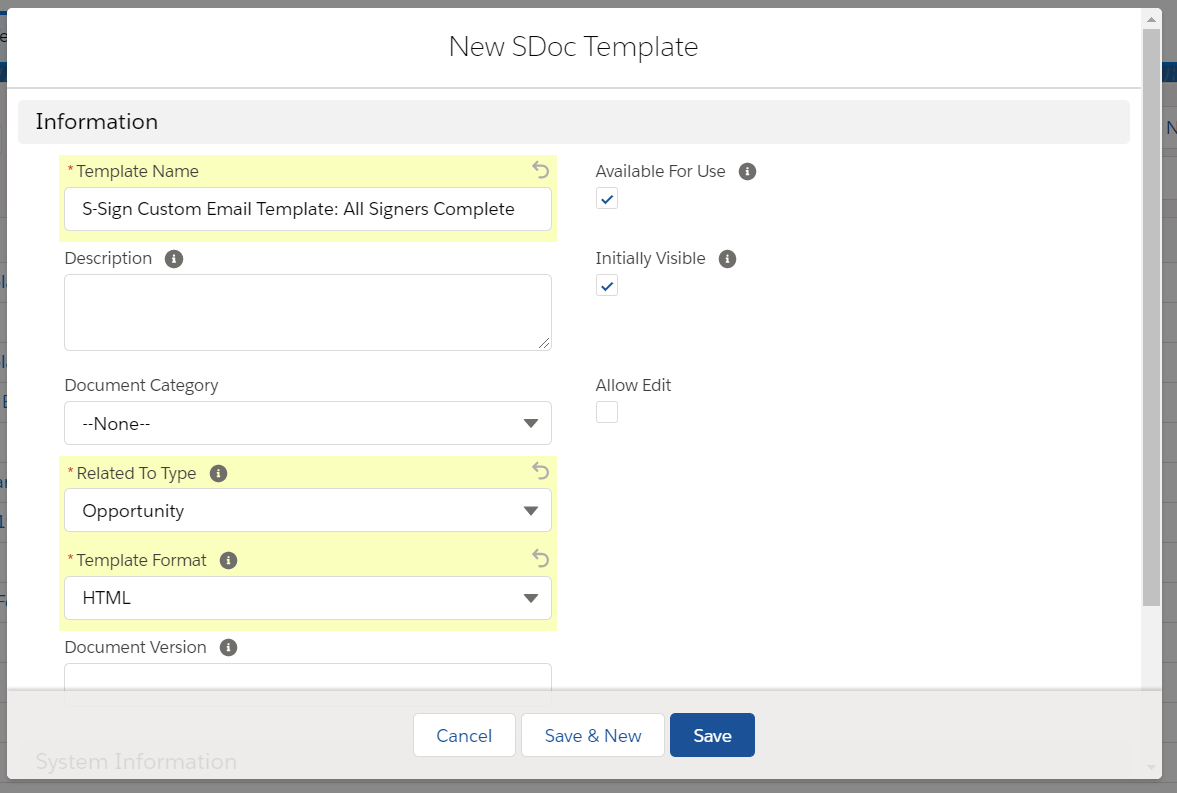The width and height of the screenshot is (1177, 793).
Task: Click the Save button
Action: [x=712, y=735]
